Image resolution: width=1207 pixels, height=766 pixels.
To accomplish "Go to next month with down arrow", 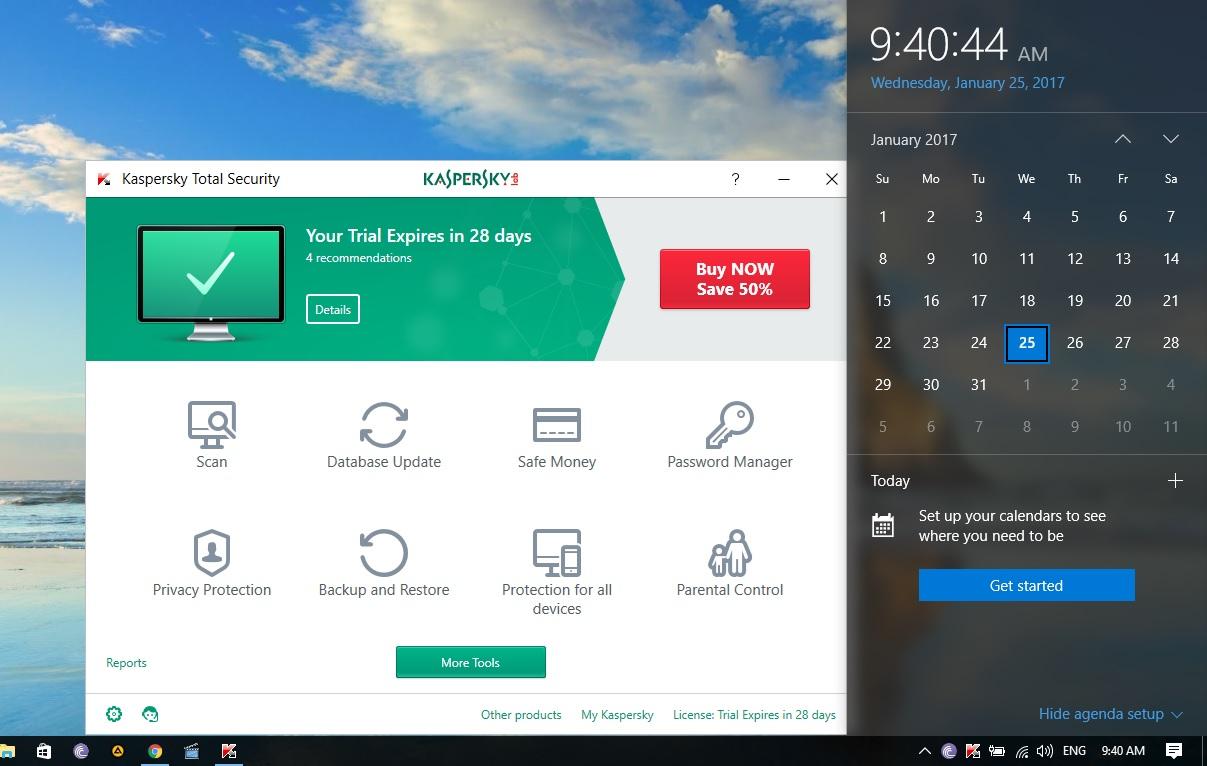I will [x=1171, y=139].
